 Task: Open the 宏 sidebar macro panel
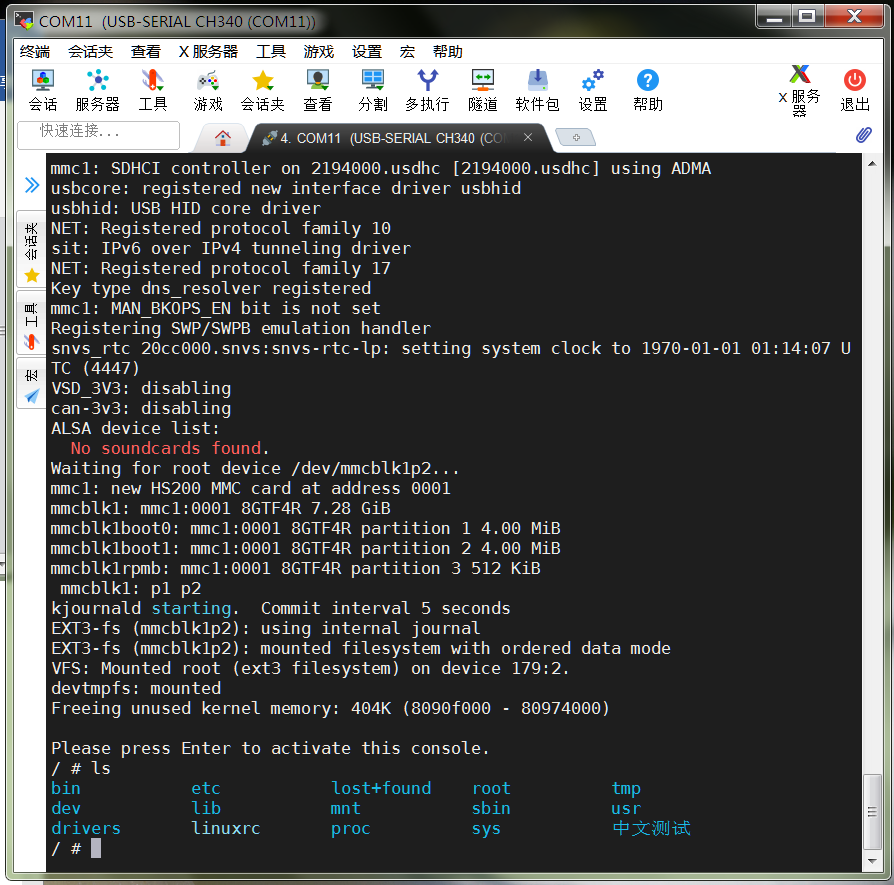[x=31, y=384]
